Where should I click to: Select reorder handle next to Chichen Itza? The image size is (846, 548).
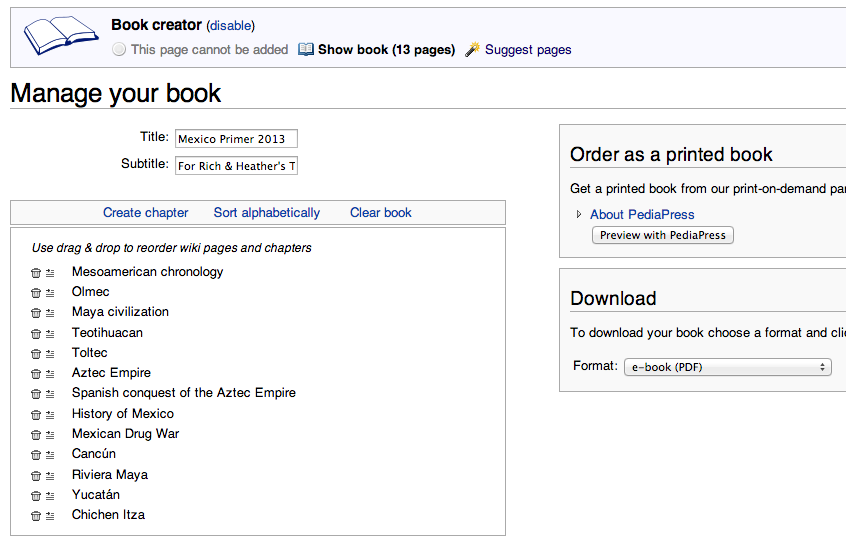50,516
